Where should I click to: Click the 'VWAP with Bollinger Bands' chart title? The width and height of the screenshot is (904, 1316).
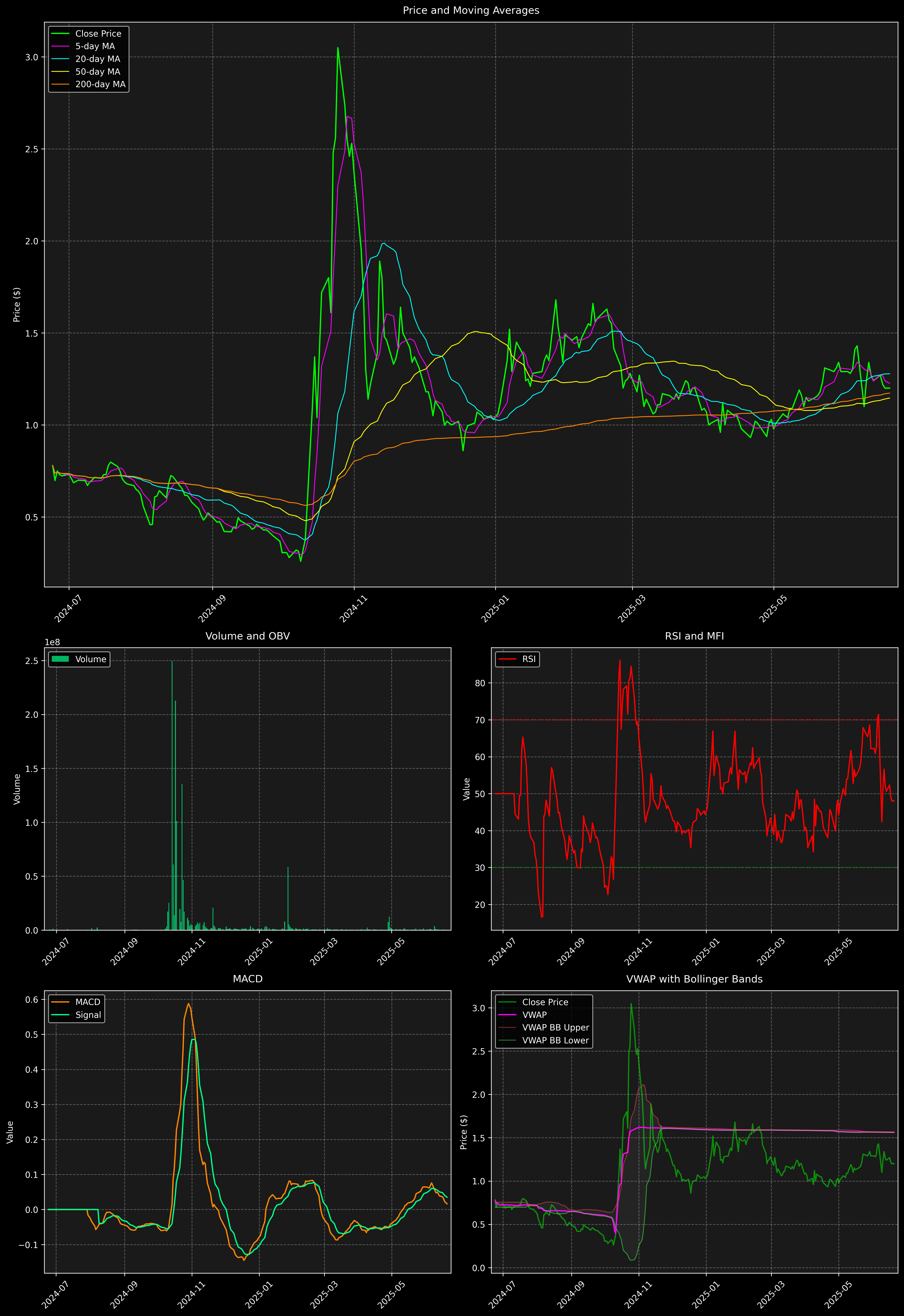694,979
